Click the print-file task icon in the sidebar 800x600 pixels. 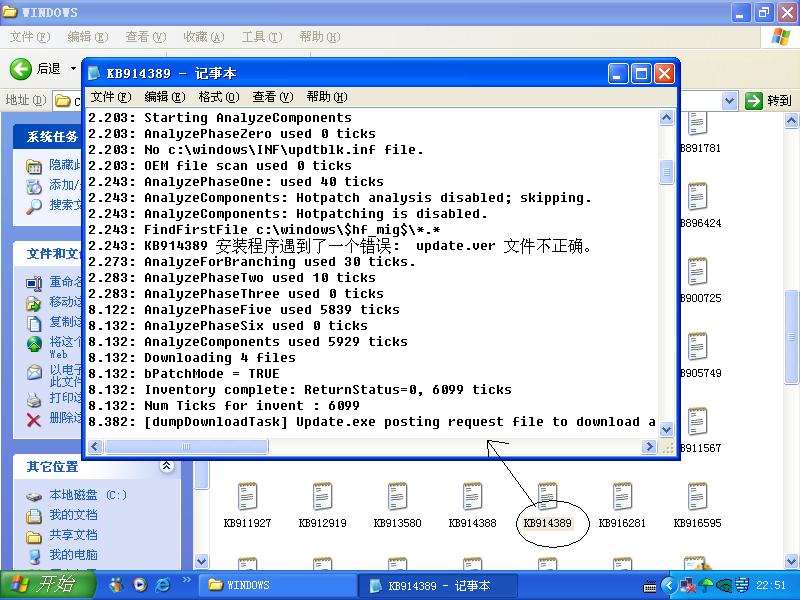(34, 399)
